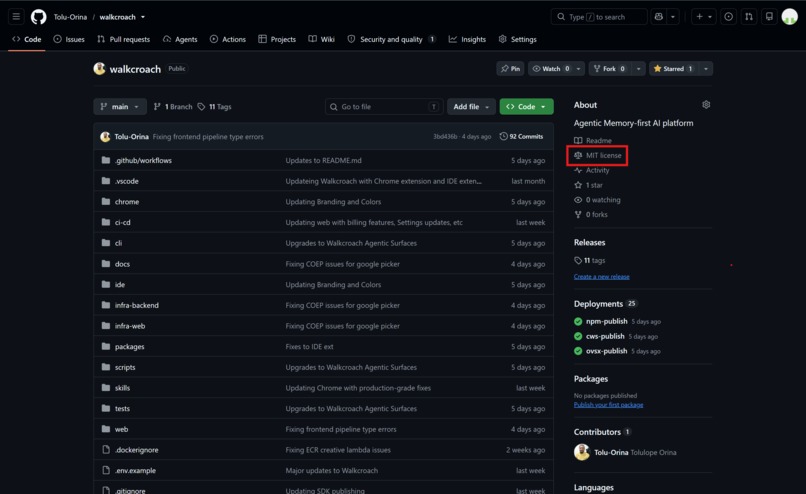Open the MIT license link
The height and width of the screenshot is (494, 806).
(x=598, y=155)
